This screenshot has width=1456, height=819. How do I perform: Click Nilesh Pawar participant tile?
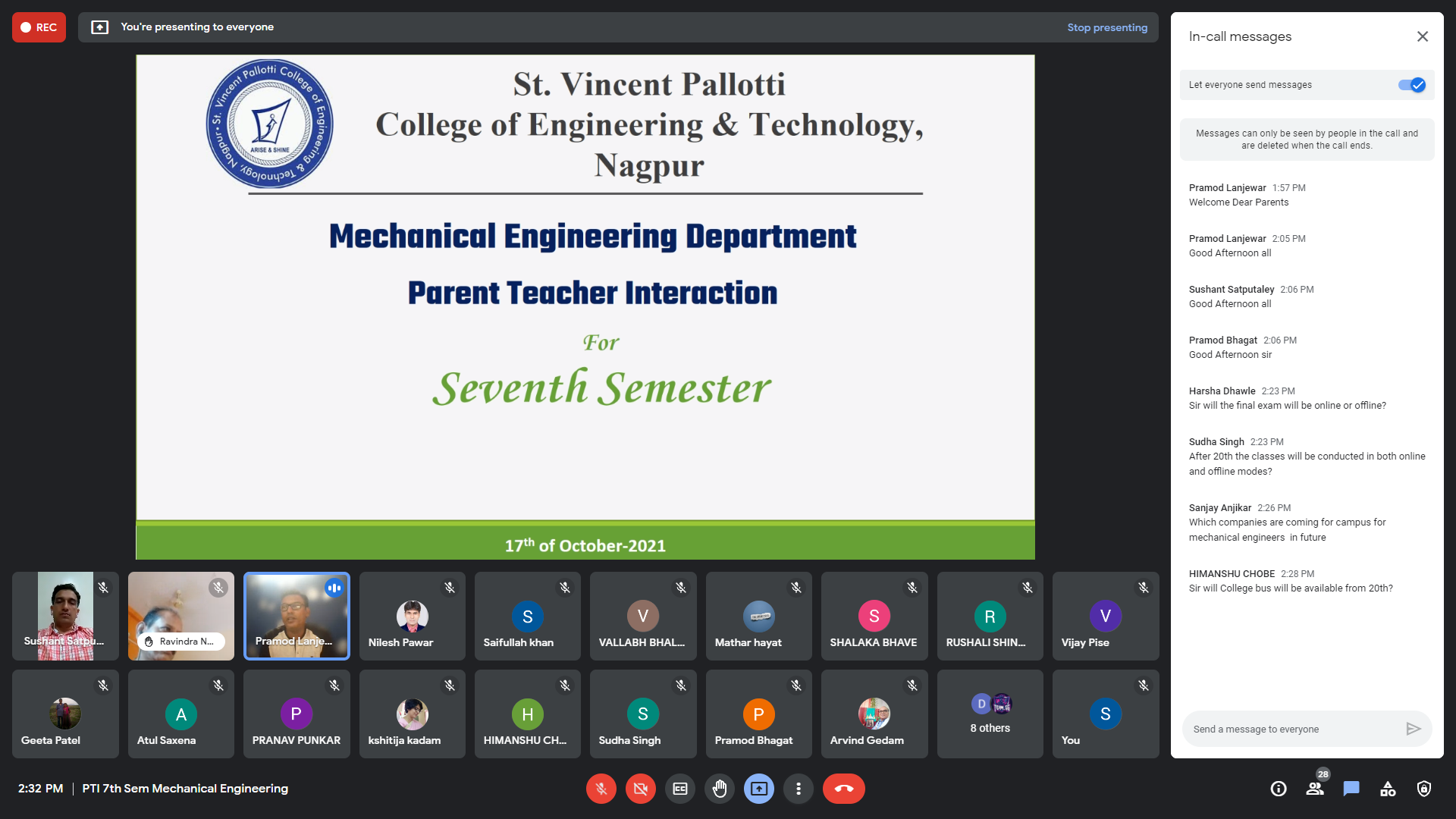pyautogui.click(x=413, y=616)
